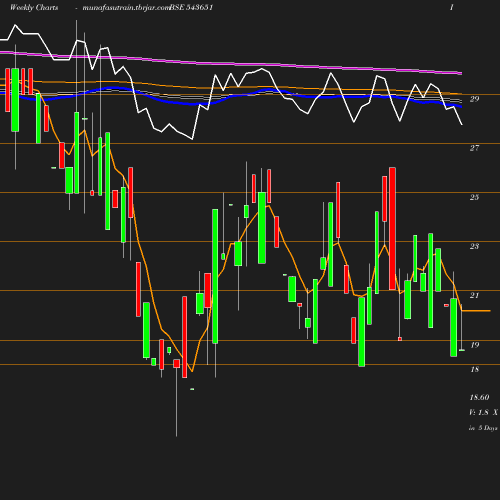Select the 19 price axis label
Viewport: 500px width, 500px height.
[474, 345]
